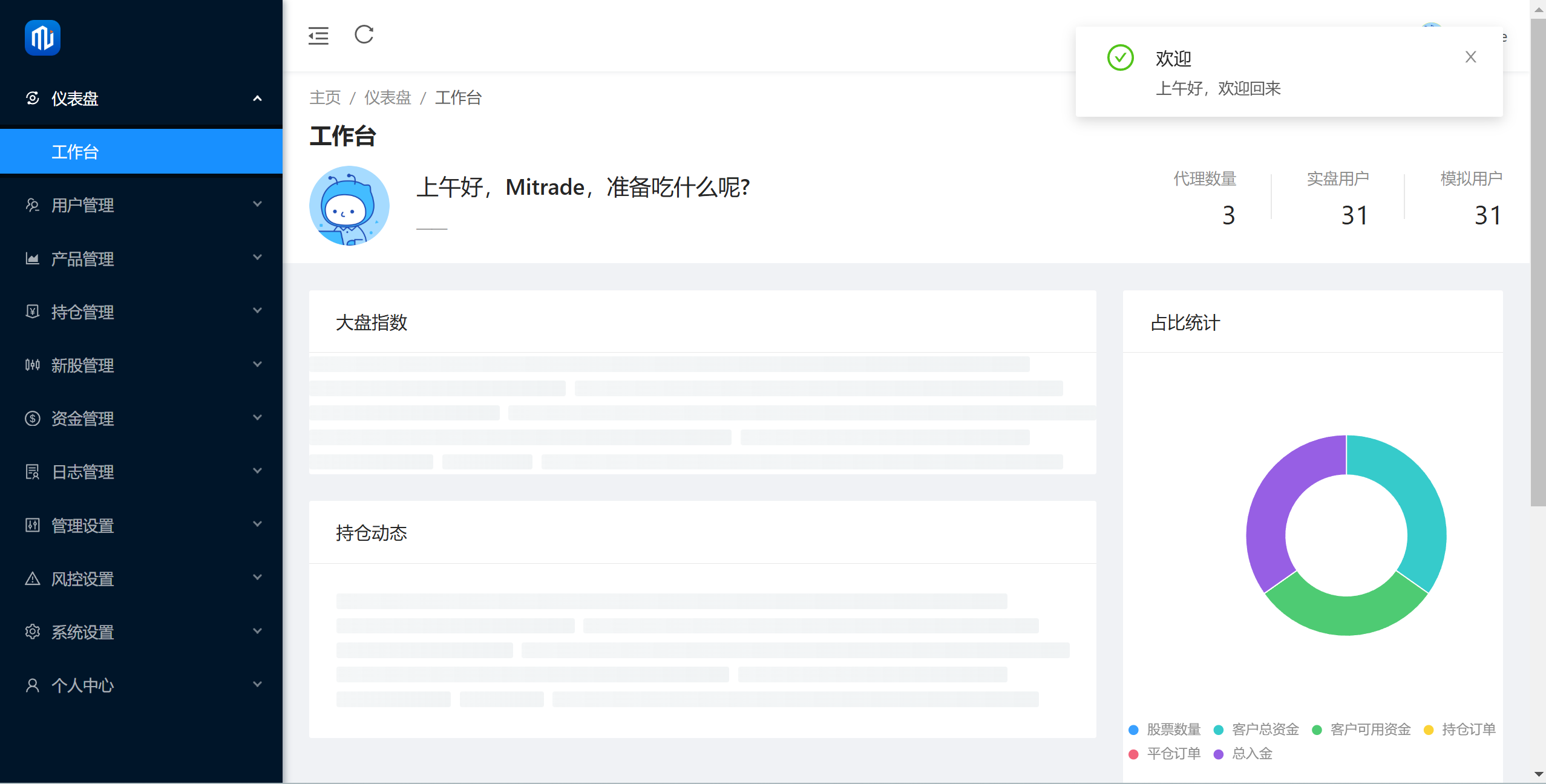
Task: Expand the 日志管理 submenu arrow
Action: point(257,471)
